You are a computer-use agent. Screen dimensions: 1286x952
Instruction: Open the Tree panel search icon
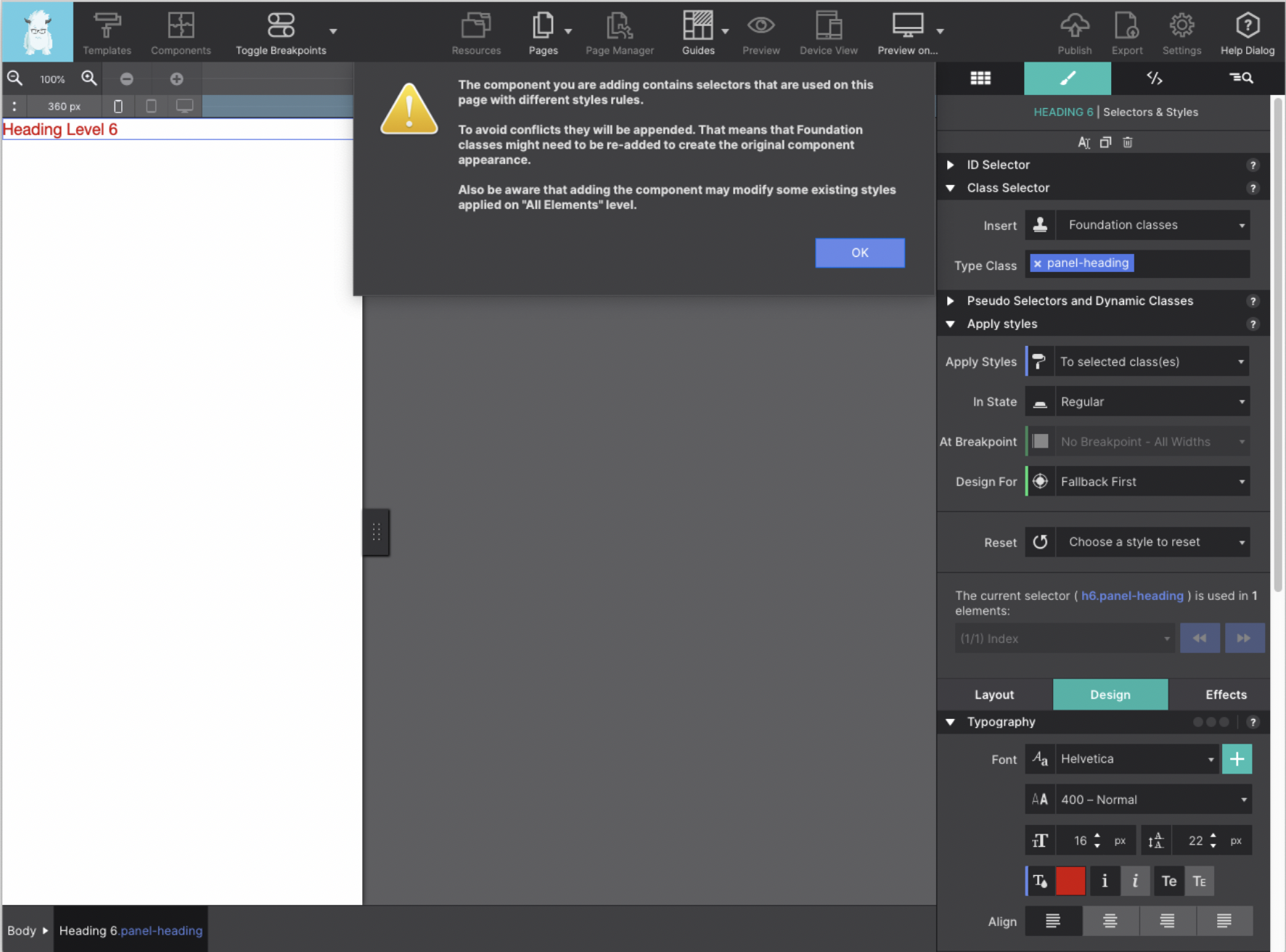1241,78
